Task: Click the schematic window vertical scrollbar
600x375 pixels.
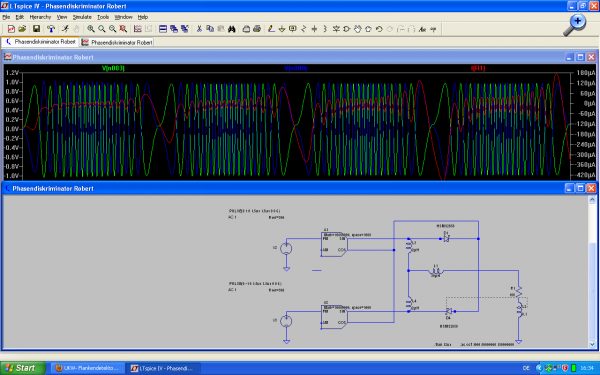Action: 592,272
